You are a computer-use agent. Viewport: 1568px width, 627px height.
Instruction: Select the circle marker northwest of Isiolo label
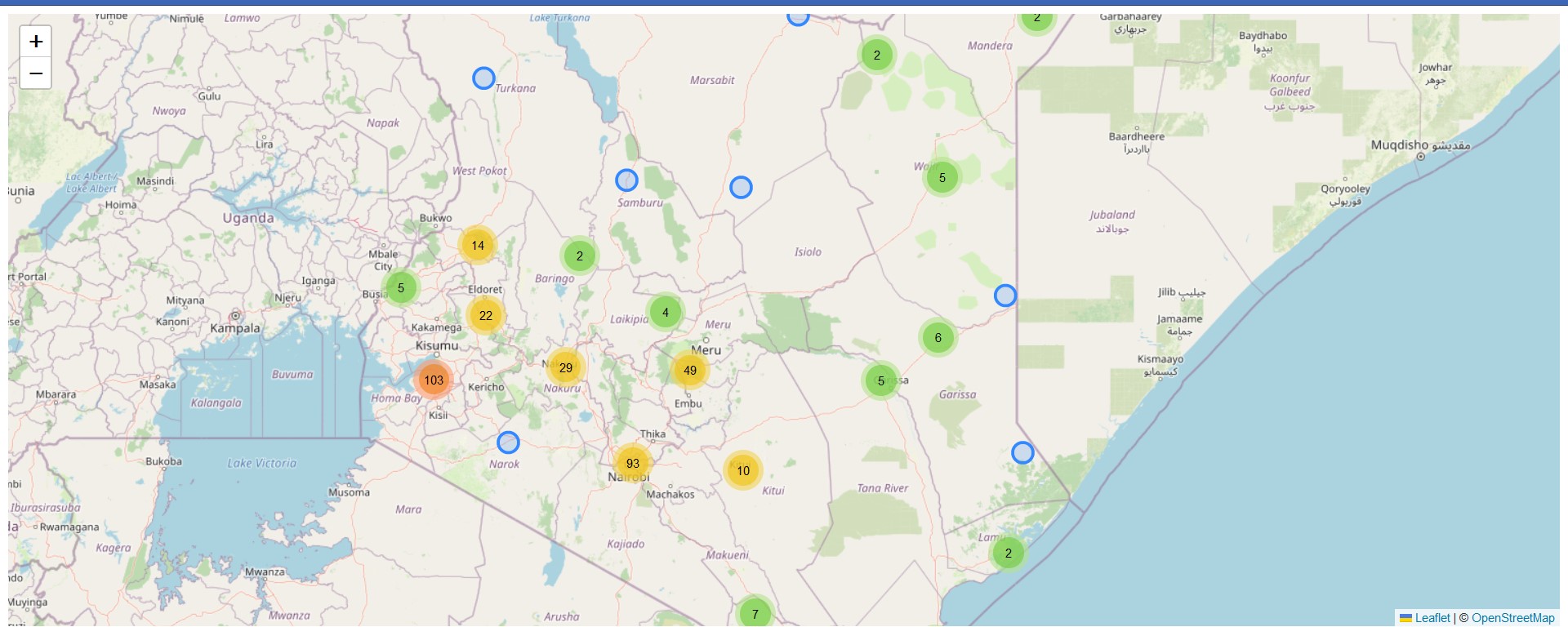(x=741, y=188)
